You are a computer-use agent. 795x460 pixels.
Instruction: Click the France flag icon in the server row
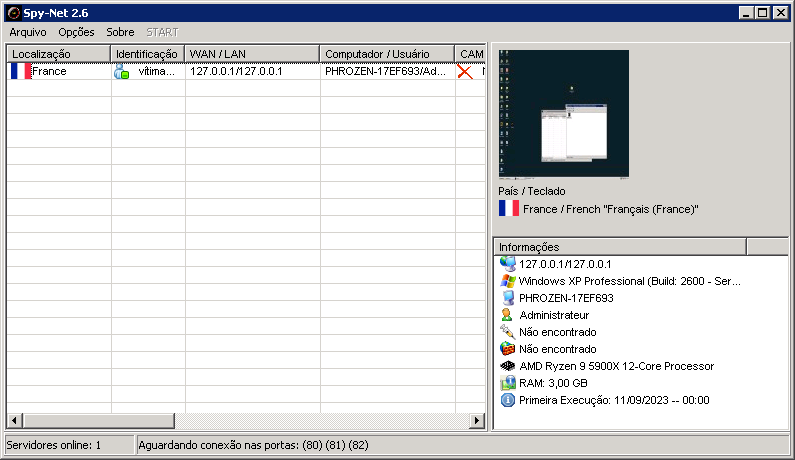click(20, 72)
